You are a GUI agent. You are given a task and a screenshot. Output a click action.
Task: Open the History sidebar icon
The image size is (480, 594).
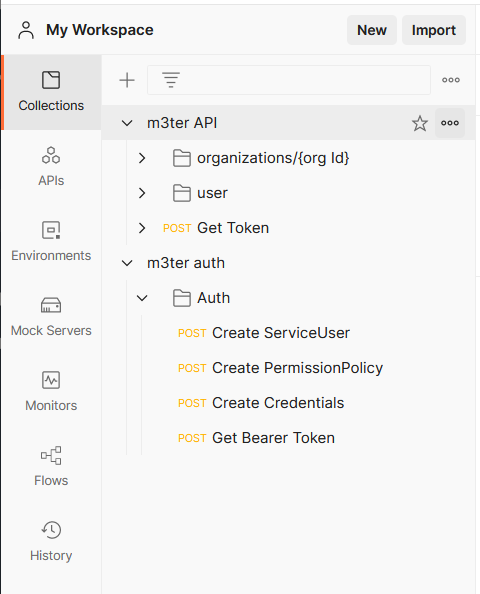click(x=51, y=542)
